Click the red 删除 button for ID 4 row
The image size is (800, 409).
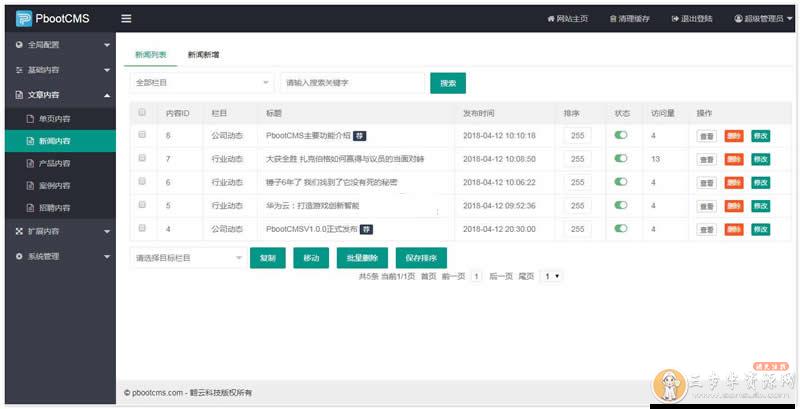point(734,228)
